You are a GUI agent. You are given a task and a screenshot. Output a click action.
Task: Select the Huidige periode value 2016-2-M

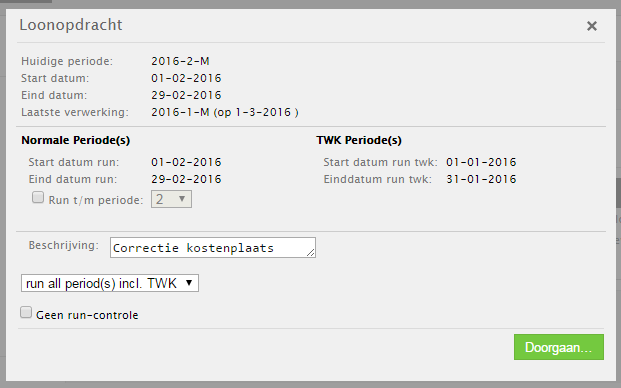[180, 61]
